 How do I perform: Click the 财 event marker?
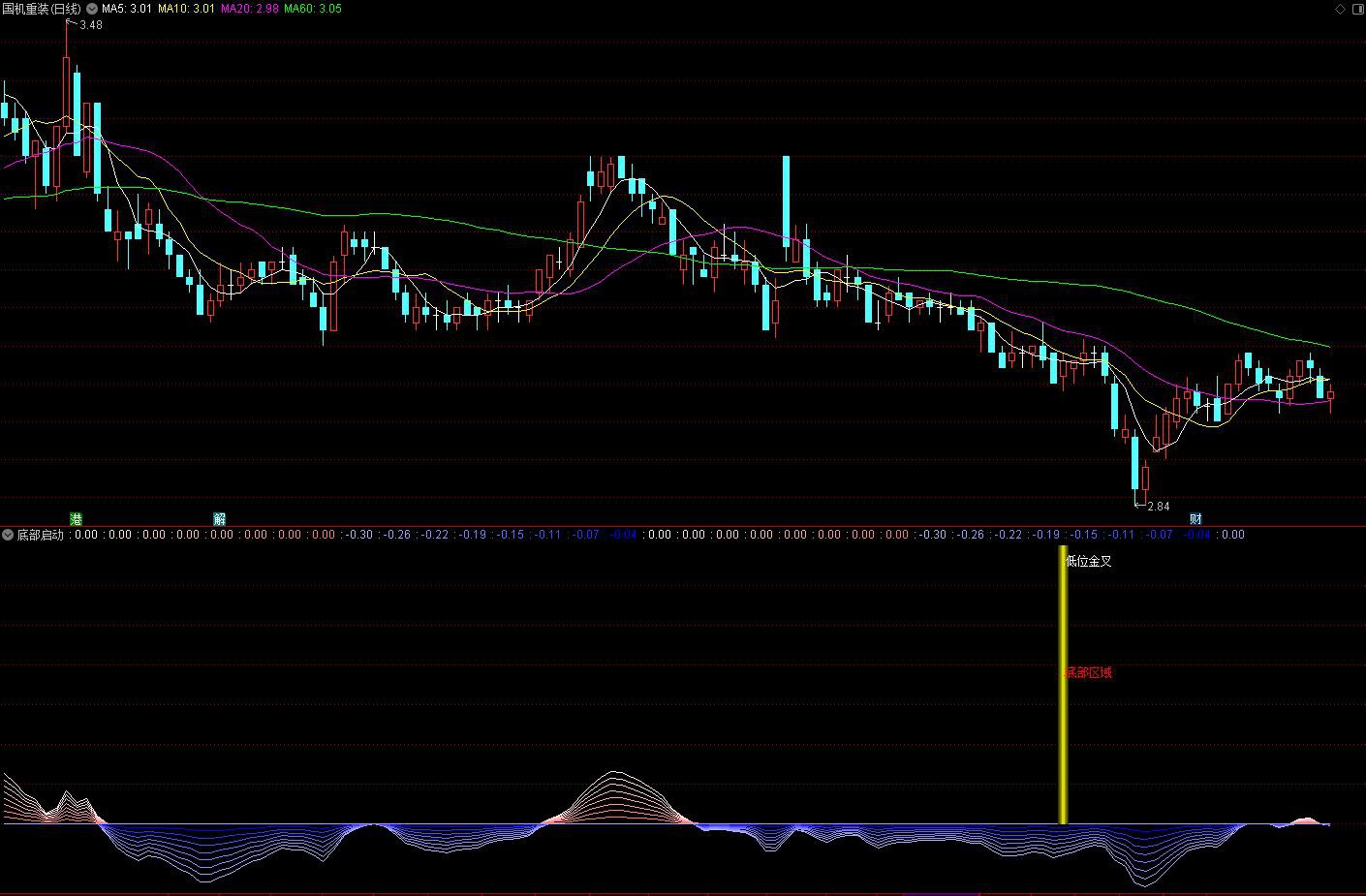1195,519
